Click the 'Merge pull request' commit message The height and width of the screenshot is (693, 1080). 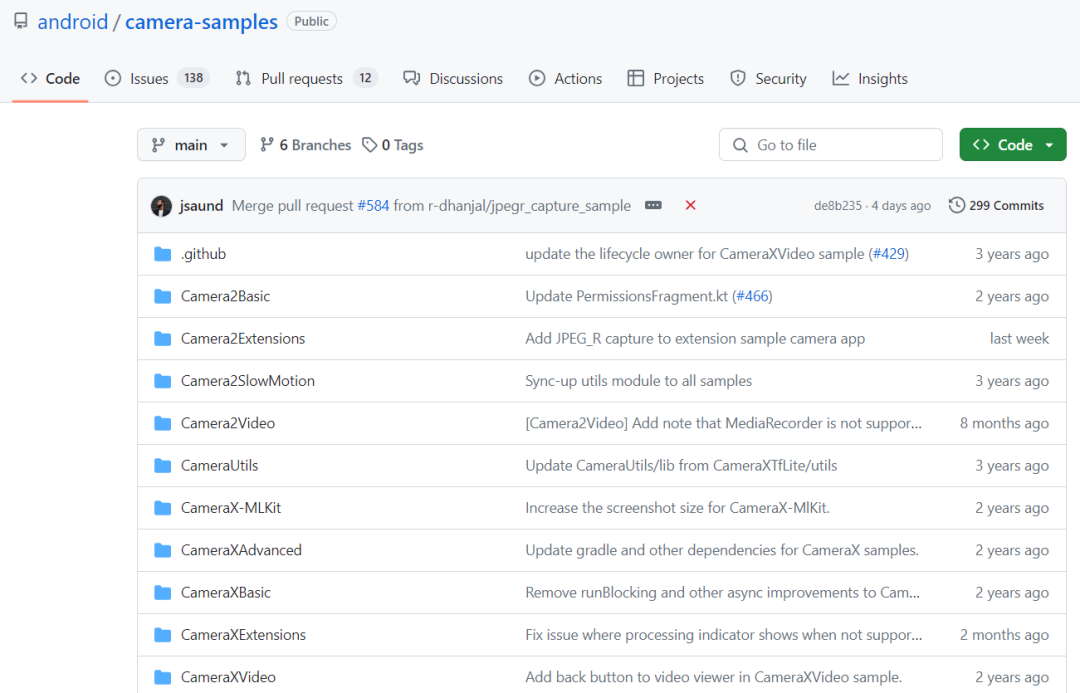coord(293,205)
